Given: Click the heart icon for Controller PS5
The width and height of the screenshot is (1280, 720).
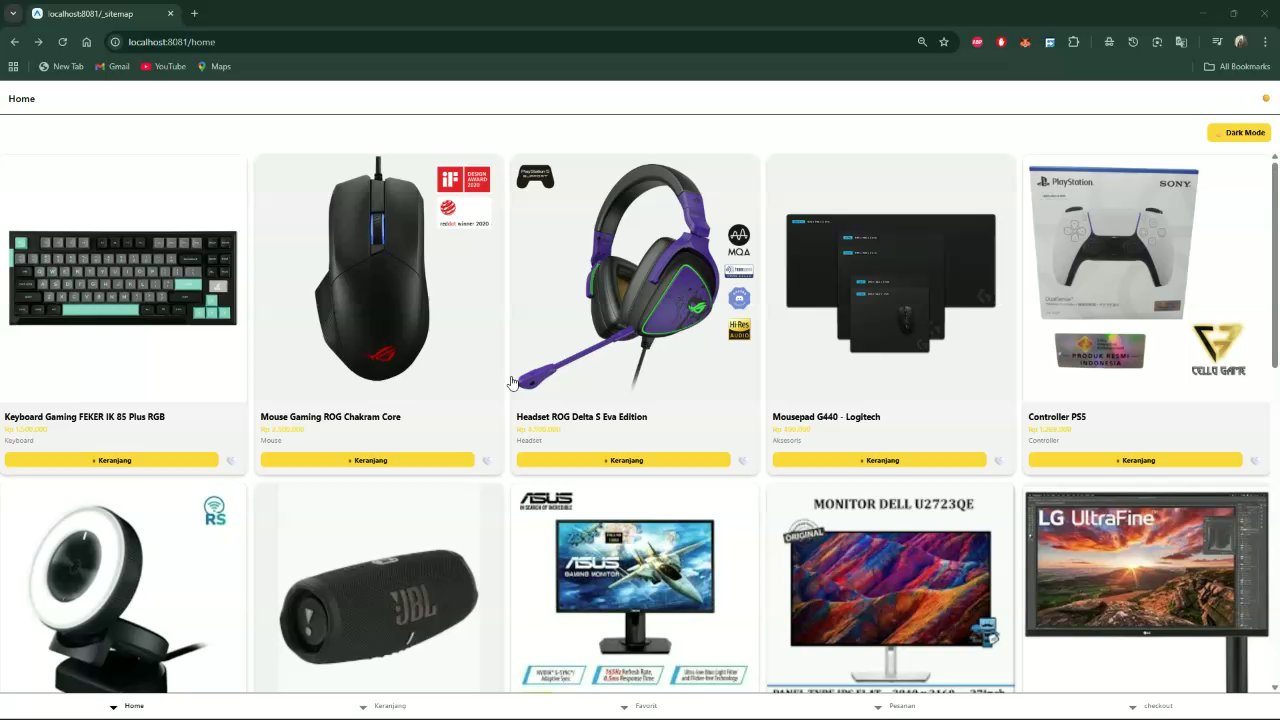Looking at the screenshot, I should pyautogui.click(x=1254, y=460).
